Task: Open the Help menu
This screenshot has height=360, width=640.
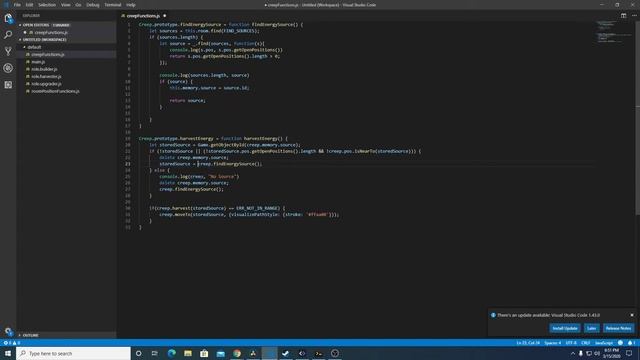Action: 131,5
